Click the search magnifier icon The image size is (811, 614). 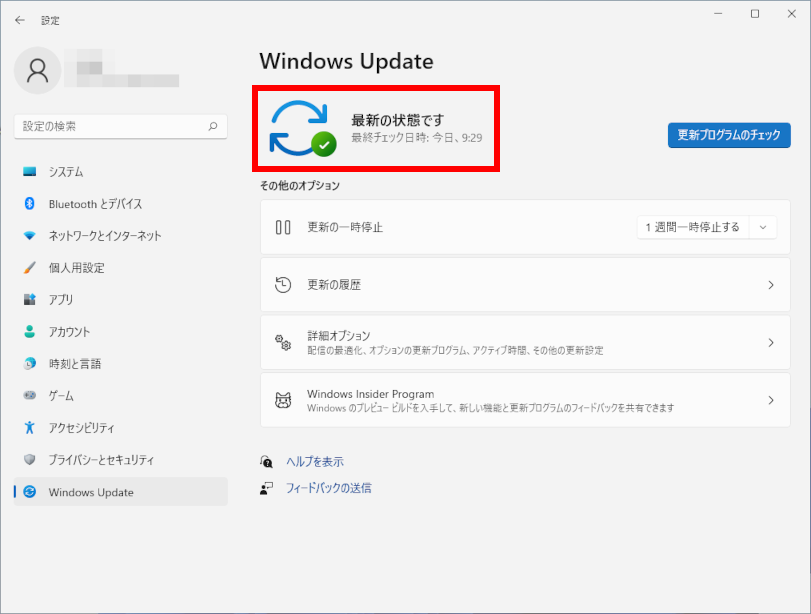point(212,127)
